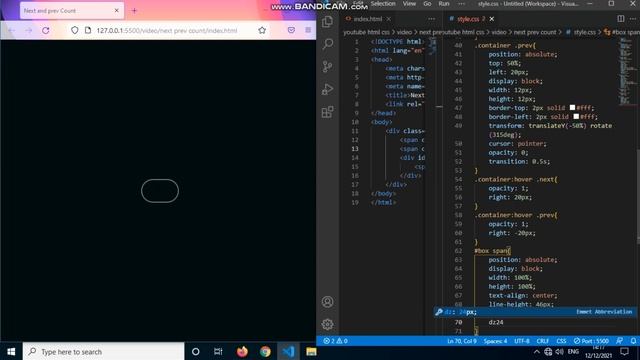
Task: Launch Chrome from the taskbar
Action: [265, 351]
